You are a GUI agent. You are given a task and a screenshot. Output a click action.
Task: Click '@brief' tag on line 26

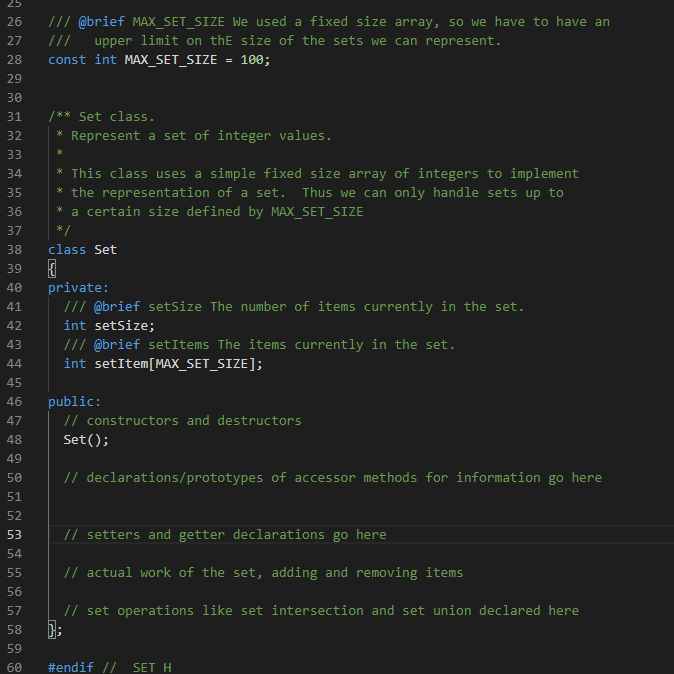click(x=102, y=21)
